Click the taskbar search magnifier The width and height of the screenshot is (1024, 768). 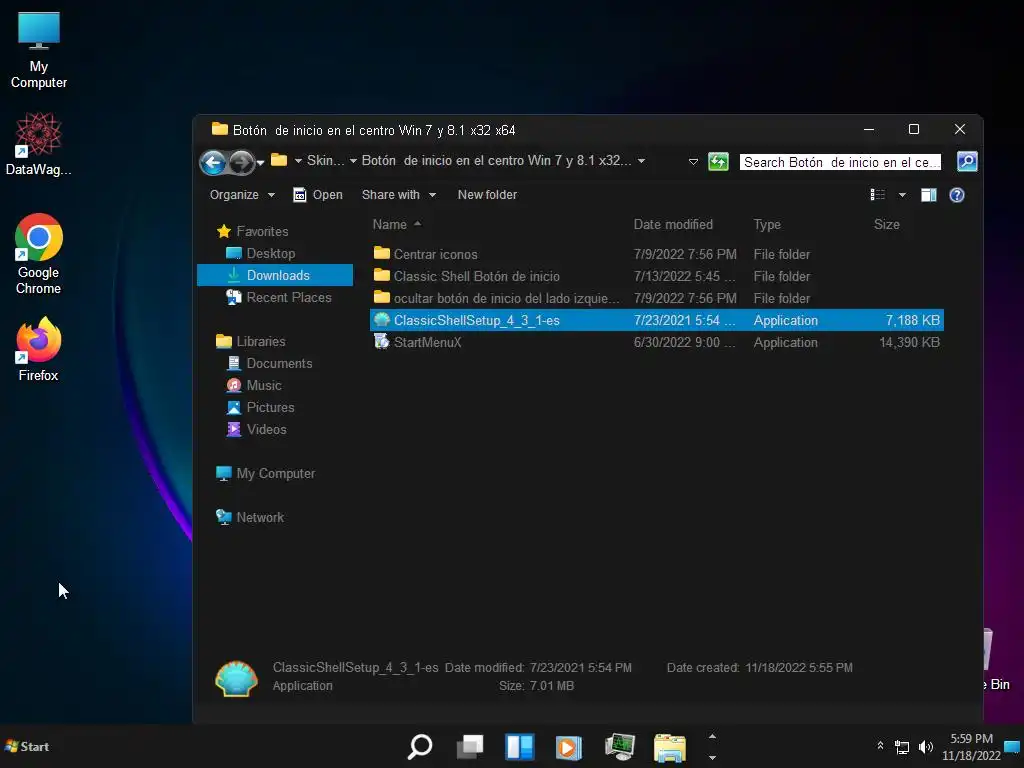point(419,746)
